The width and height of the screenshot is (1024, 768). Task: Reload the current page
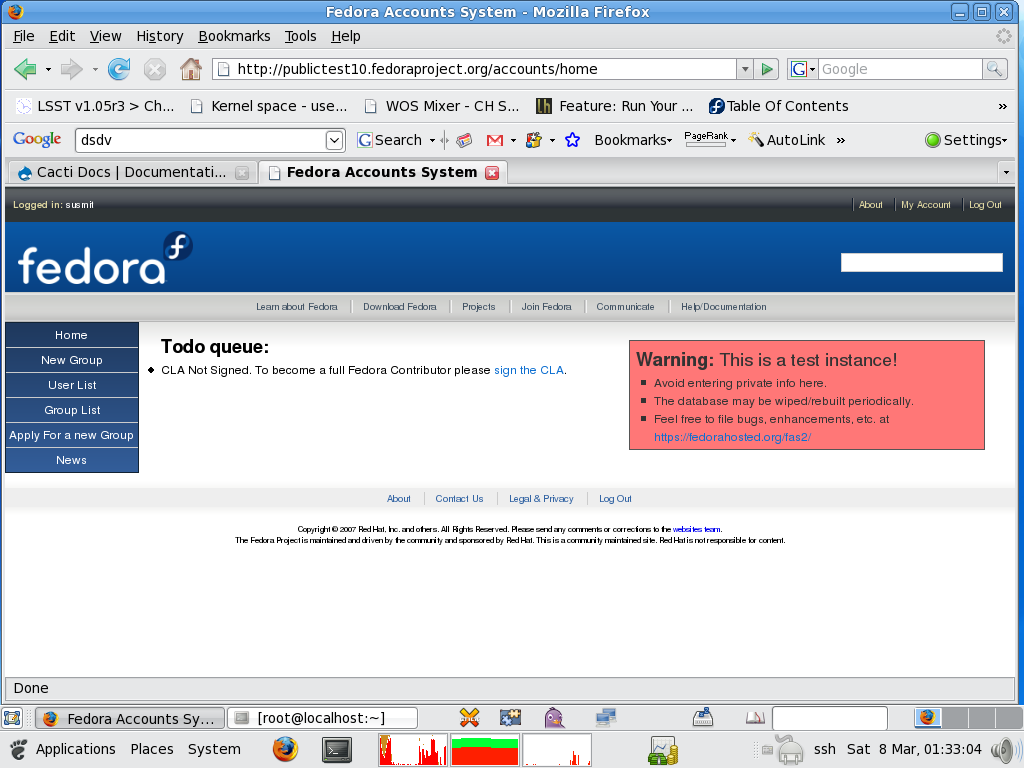119,69
